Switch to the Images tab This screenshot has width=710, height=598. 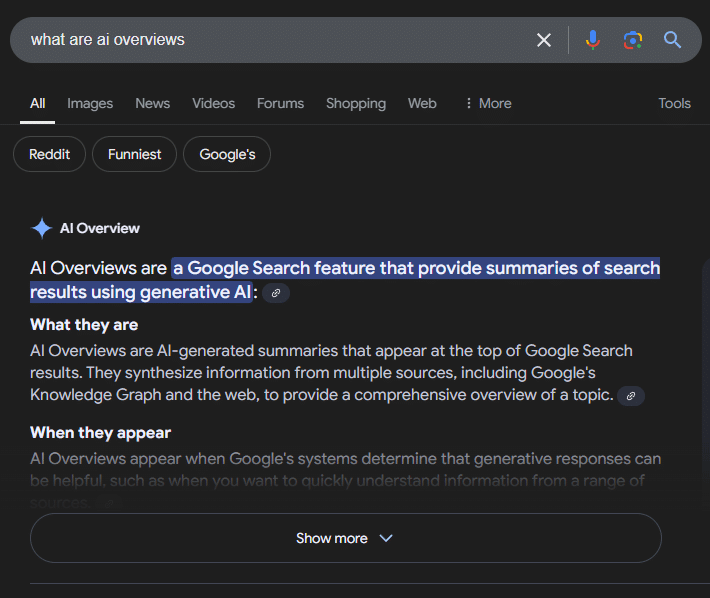click(x=90, y=103)
